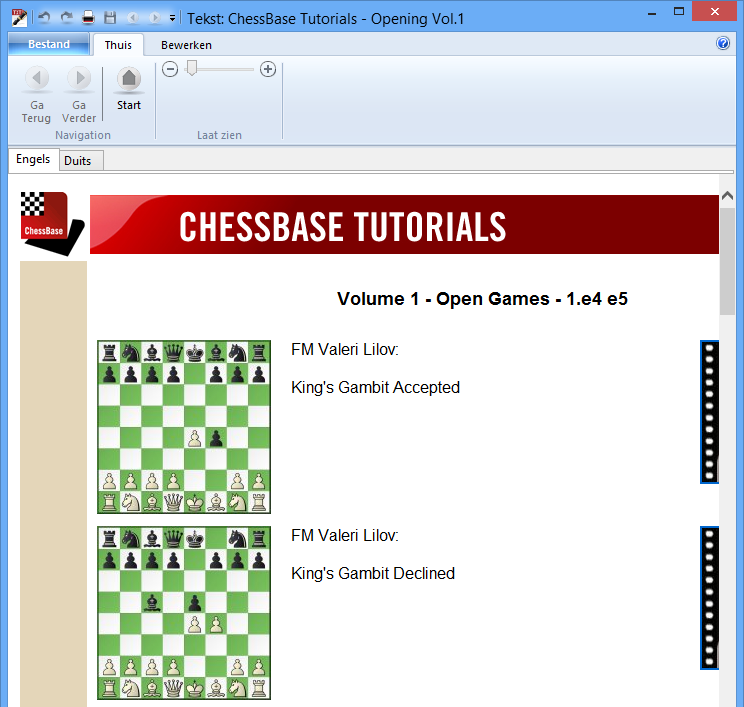Click the scroll up arrow of the page

(x=727, y=195)
